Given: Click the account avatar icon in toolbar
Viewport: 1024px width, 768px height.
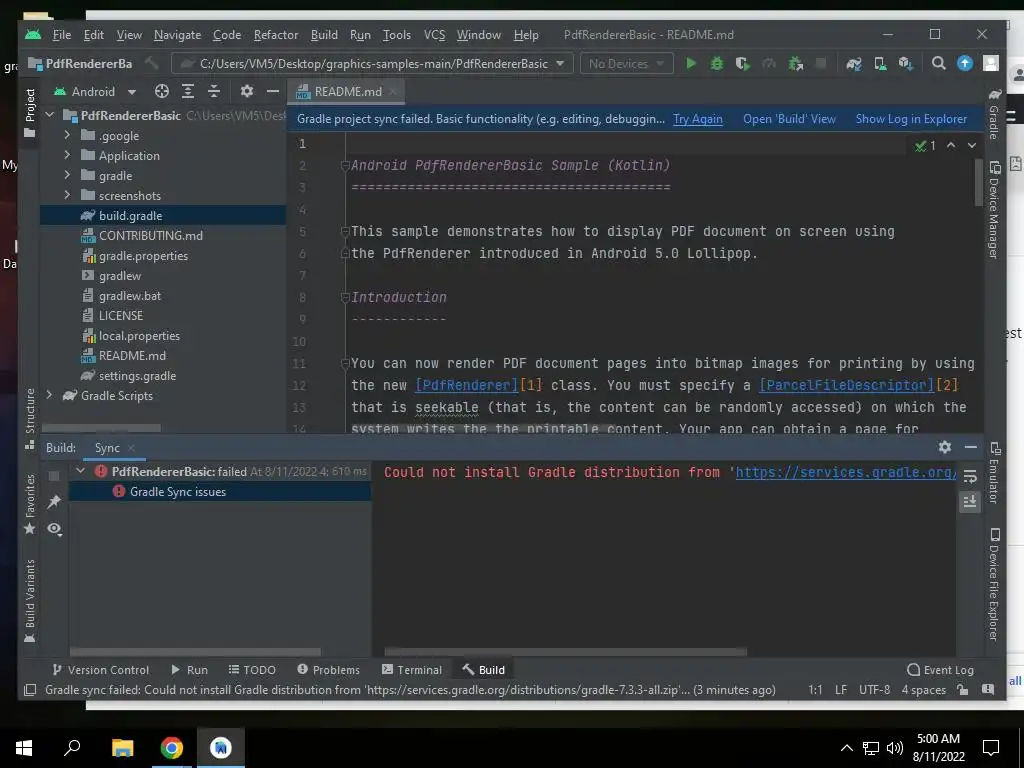Looking at the screenshot, I should click(x=991, y=63).
